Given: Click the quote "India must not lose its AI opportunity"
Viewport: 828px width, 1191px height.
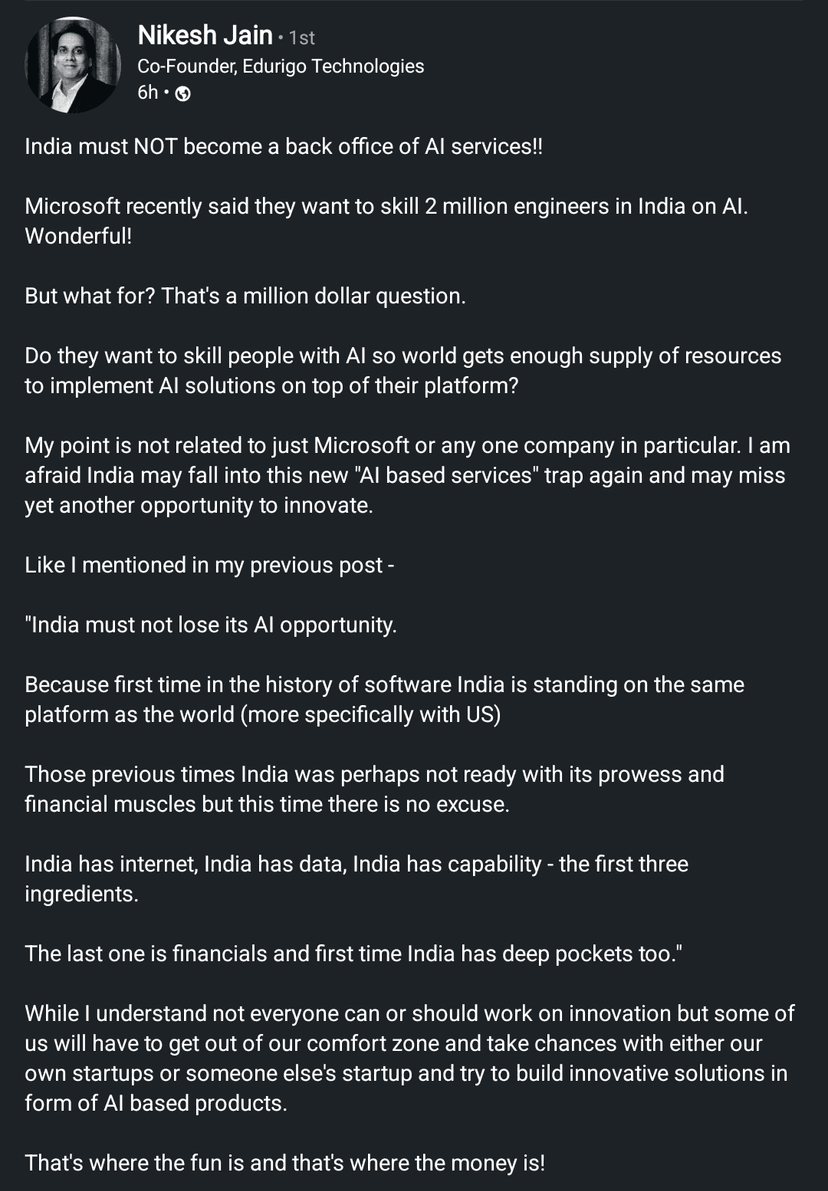Looking at the screenshot, I should click(x=210, y=625).
